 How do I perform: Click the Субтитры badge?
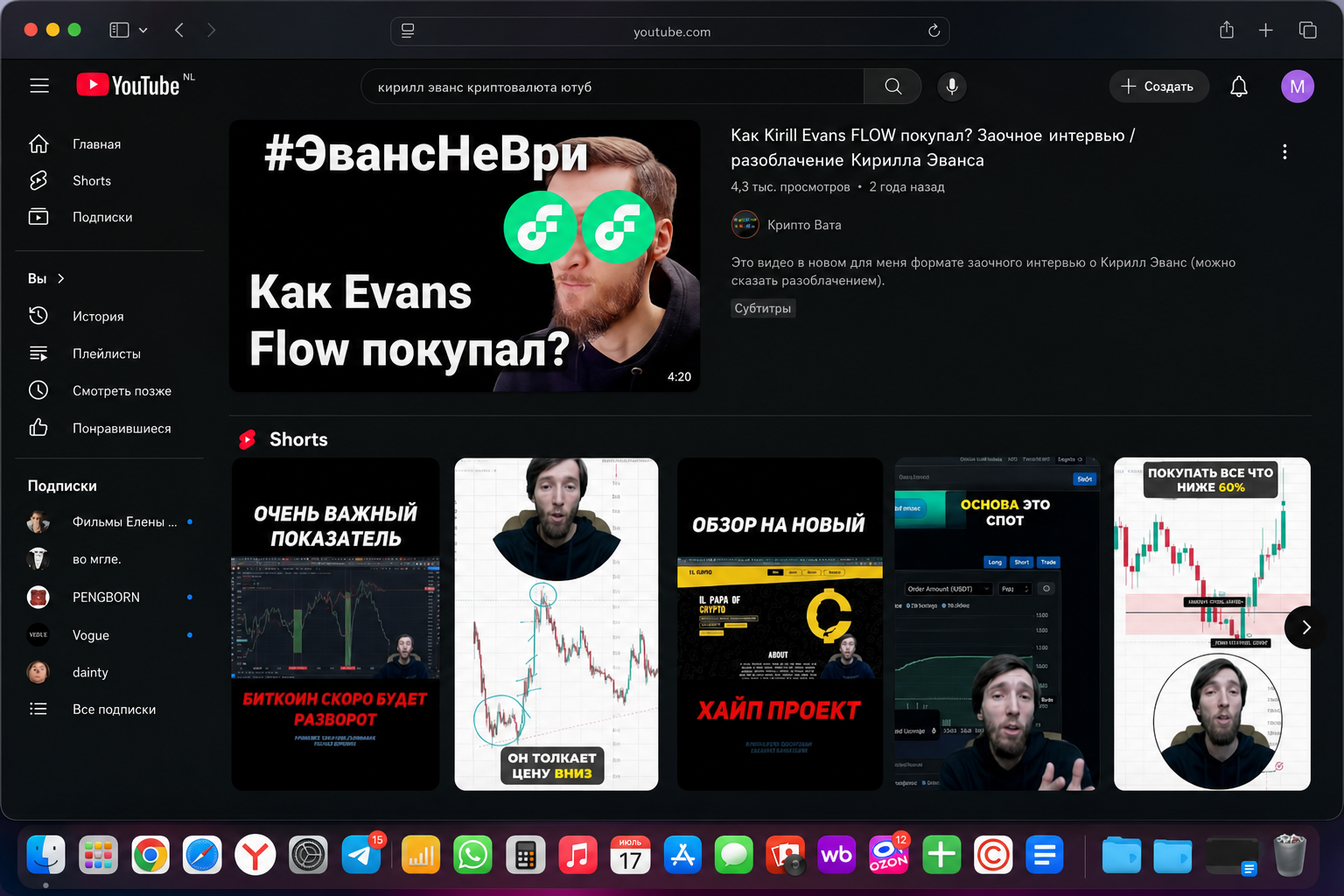click(x=763, y=308)
